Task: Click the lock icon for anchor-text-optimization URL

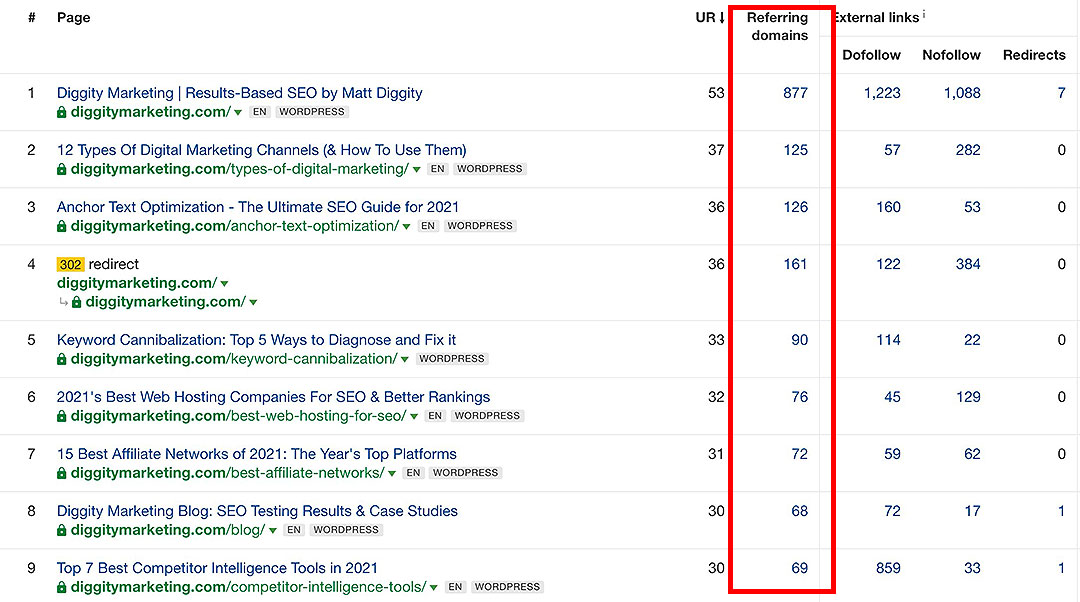Action: pos(61,227)
